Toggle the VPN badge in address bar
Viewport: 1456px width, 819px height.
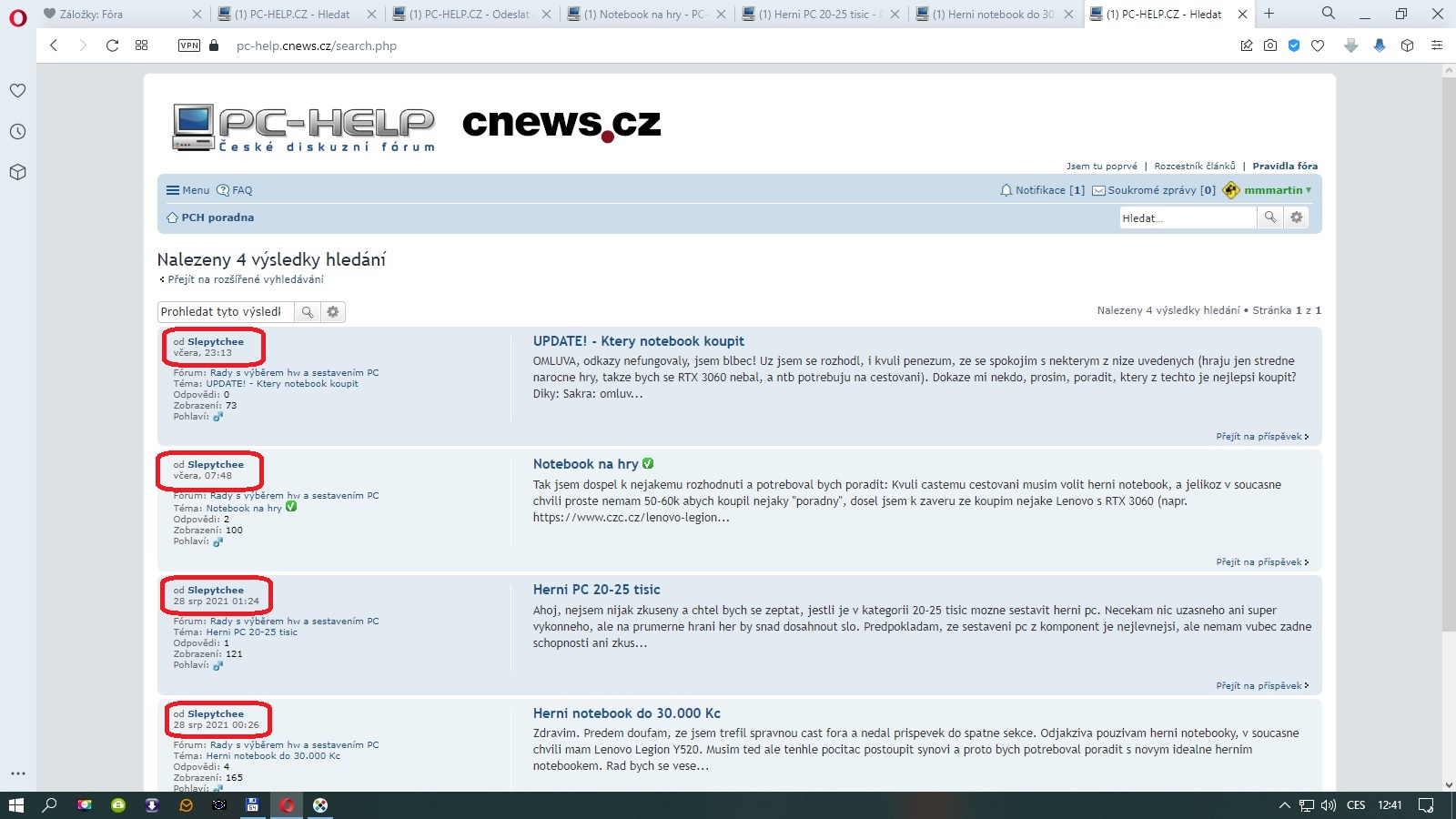(189, 45)
